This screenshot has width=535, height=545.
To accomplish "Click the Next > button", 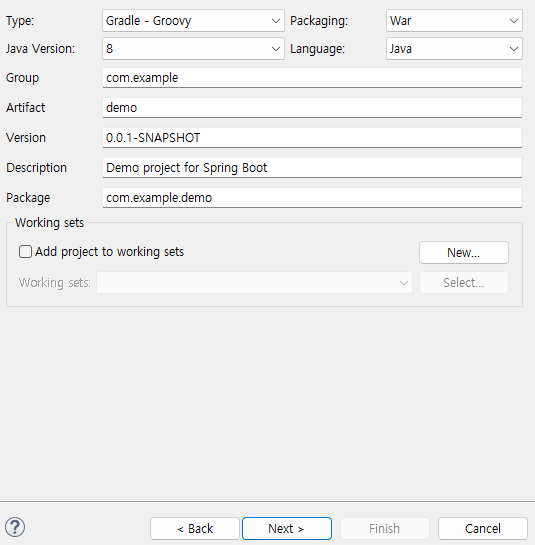I will [287, 528].
